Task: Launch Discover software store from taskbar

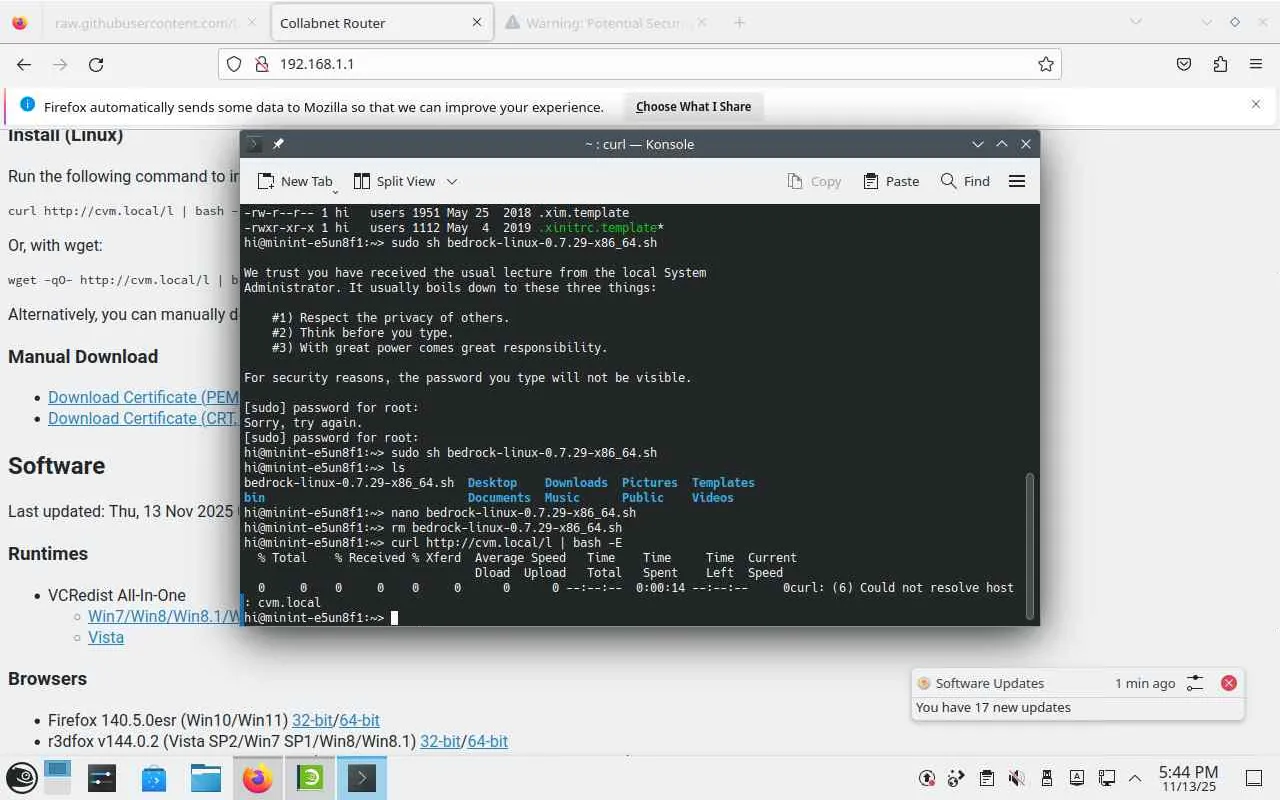Action: [x=154, y=778]
